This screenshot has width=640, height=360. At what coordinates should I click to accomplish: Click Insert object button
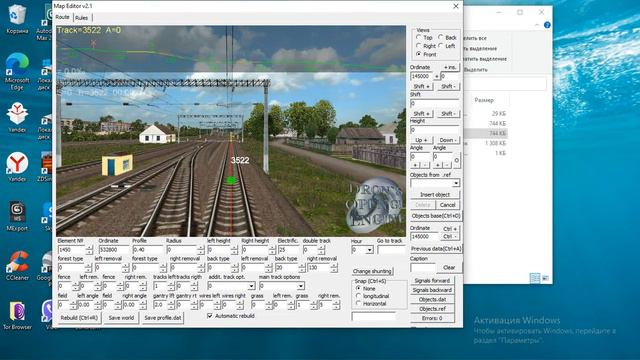(x=435, y=195)
